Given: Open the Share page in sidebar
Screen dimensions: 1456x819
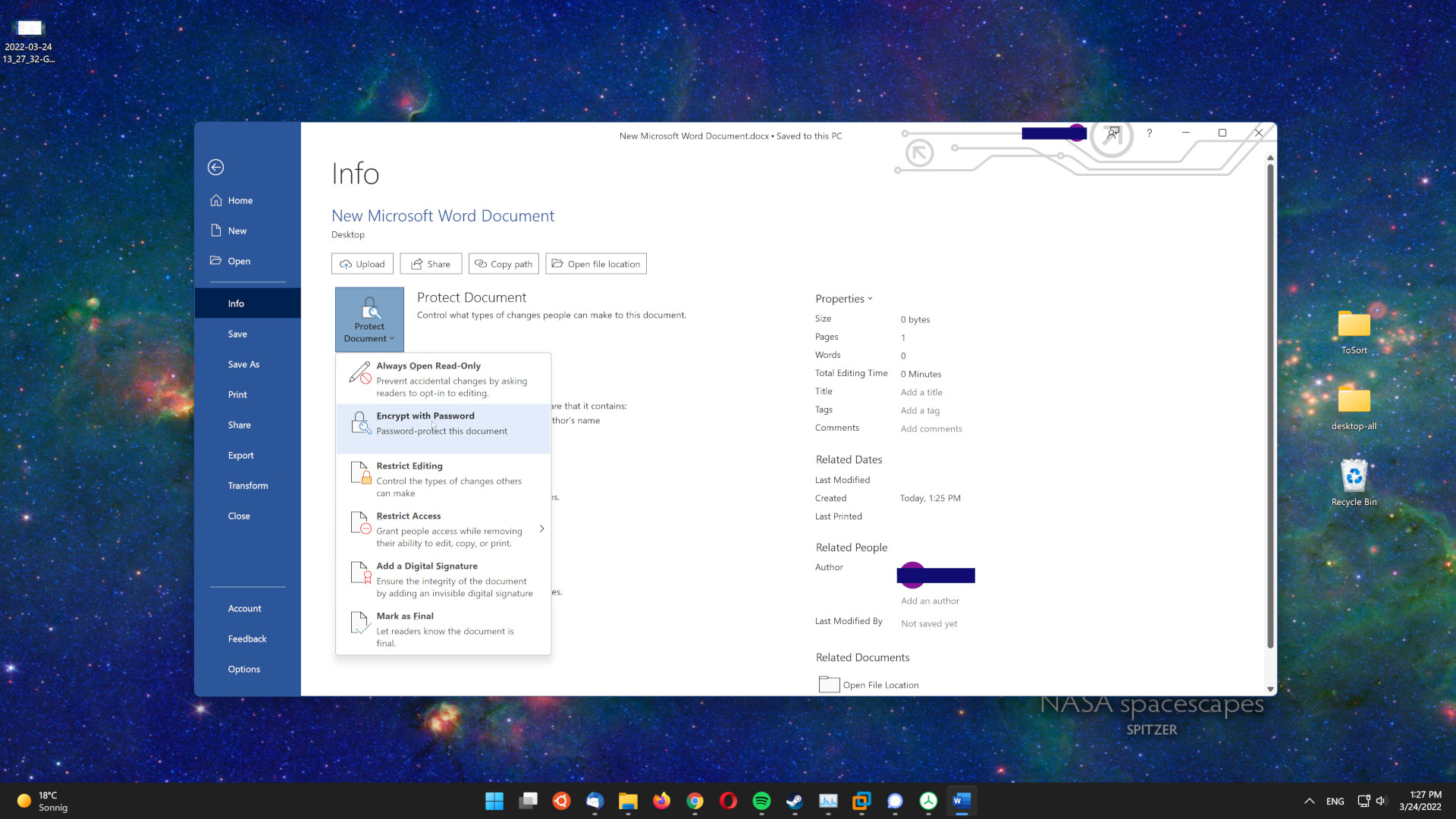Looking at the screenshot, I should tap(247, 425).
